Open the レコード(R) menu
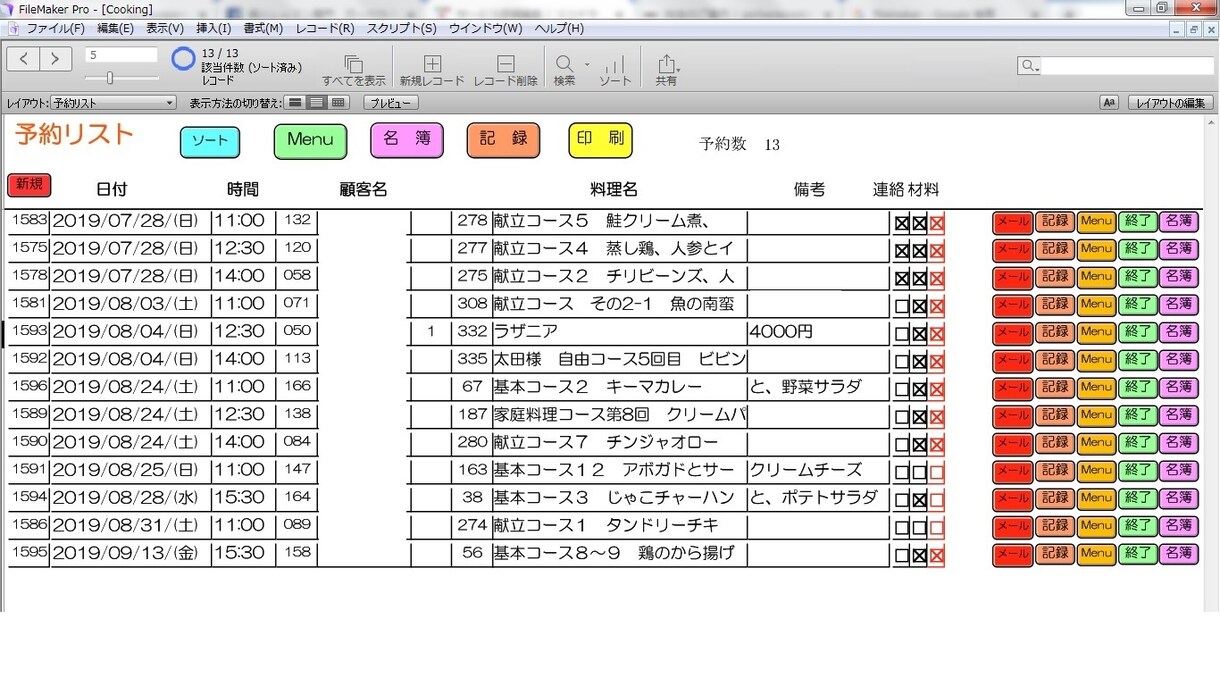1220x686 pixels. coord(325,28)
